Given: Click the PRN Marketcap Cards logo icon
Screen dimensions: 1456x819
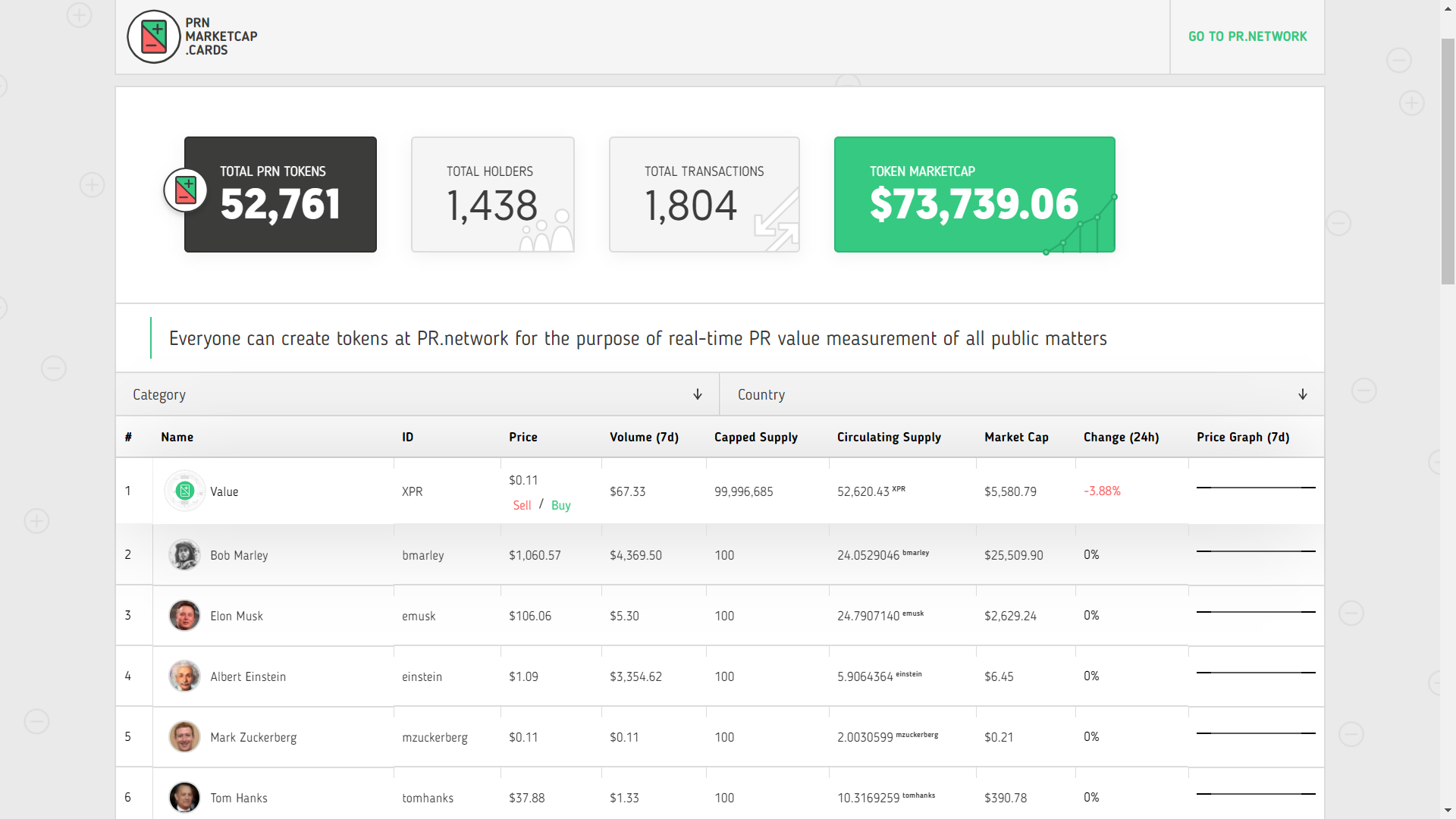Looking at the screenshot, I should [154, 36].
